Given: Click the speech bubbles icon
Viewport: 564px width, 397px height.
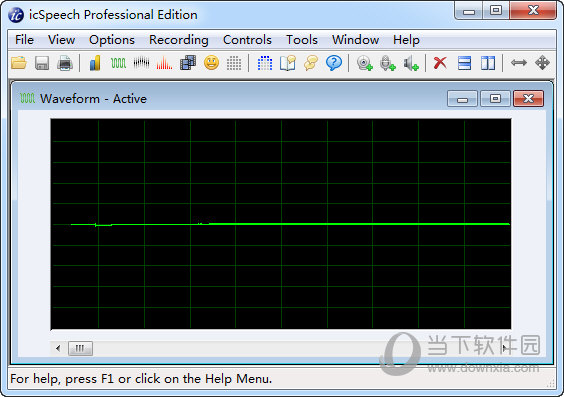Looking at the screenshot, I should tap(311, 63).
